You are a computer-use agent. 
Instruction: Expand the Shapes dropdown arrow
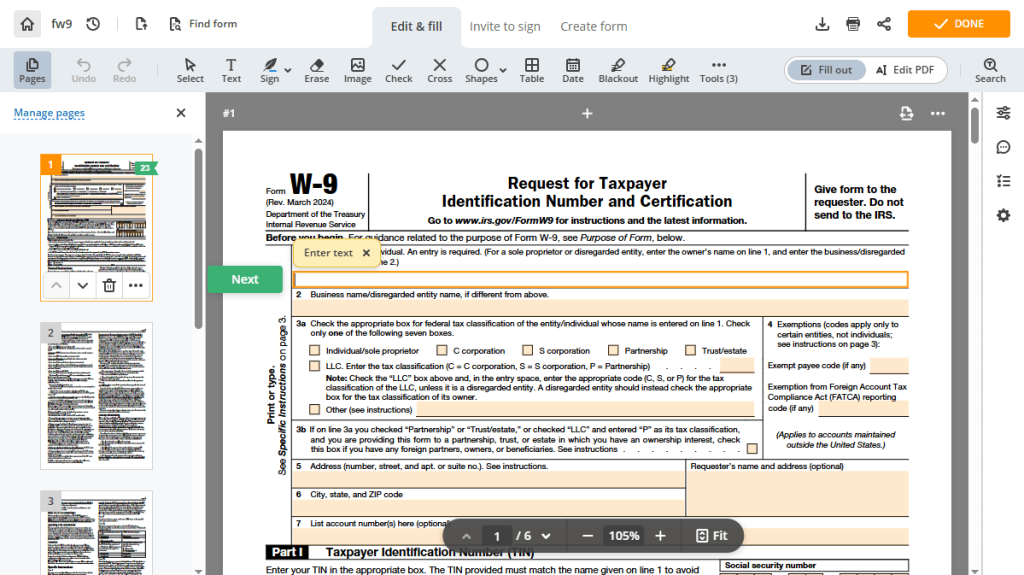coord(503,70)
